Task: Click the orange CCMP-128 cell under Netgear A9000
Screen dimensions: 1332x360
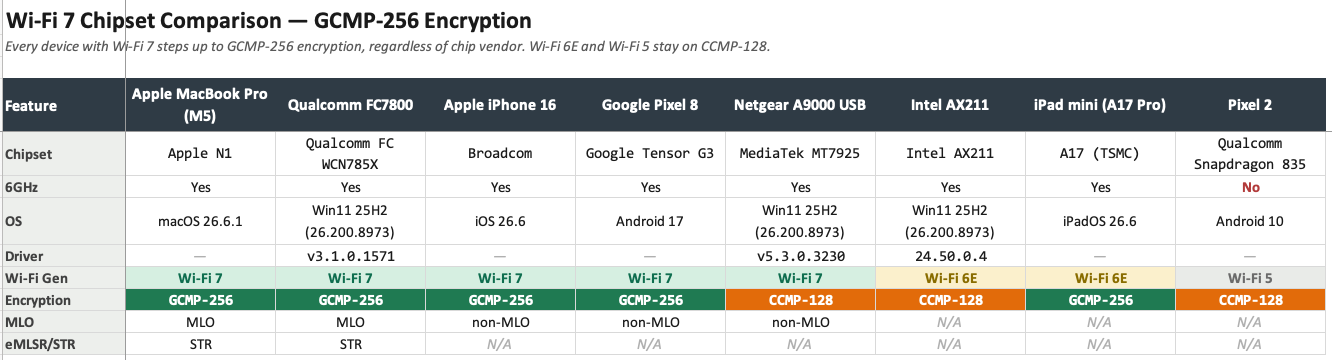Action: coord(800,300)
